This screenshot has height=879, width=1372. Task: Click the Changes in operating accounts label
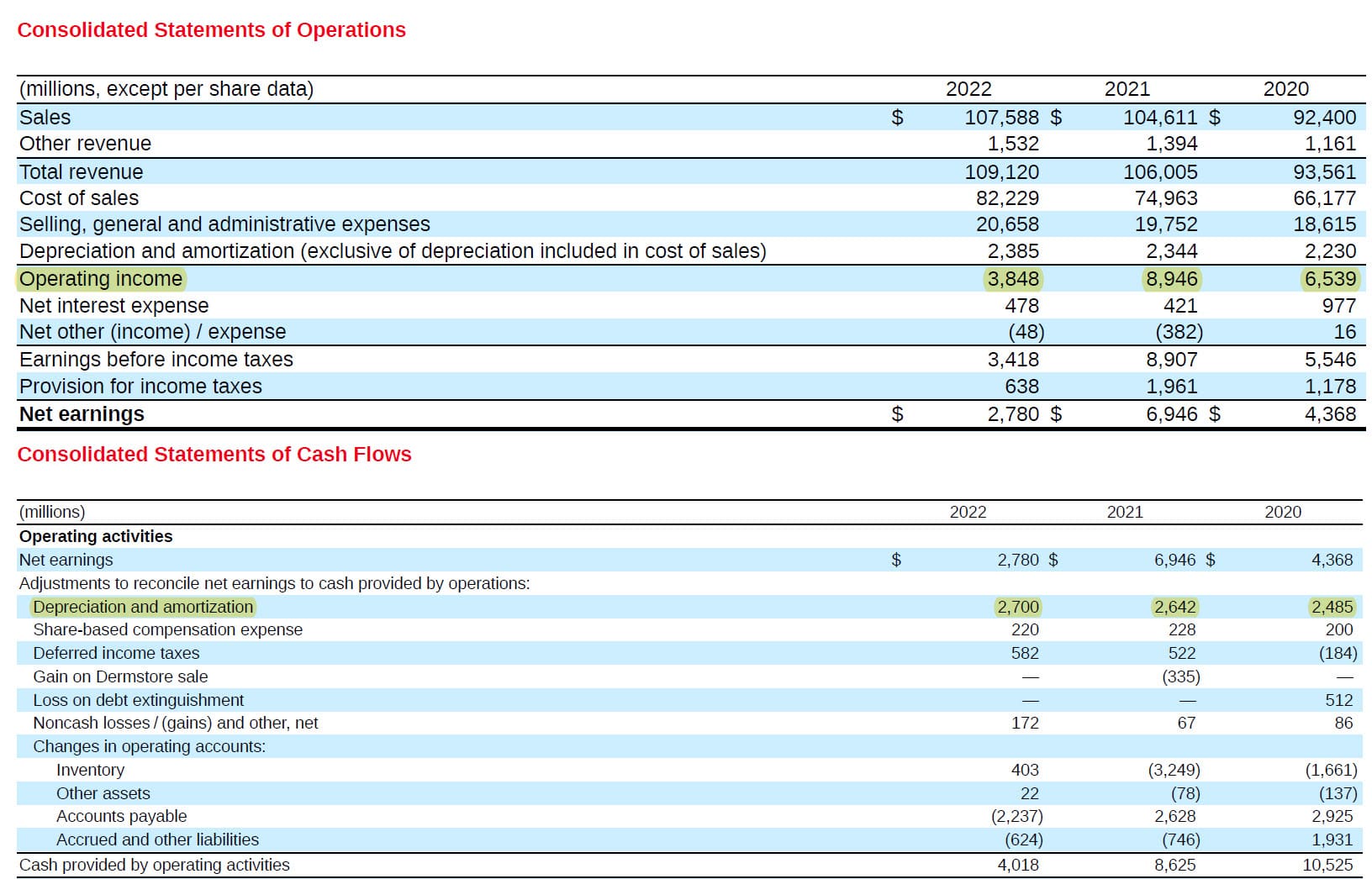[148, 745]
